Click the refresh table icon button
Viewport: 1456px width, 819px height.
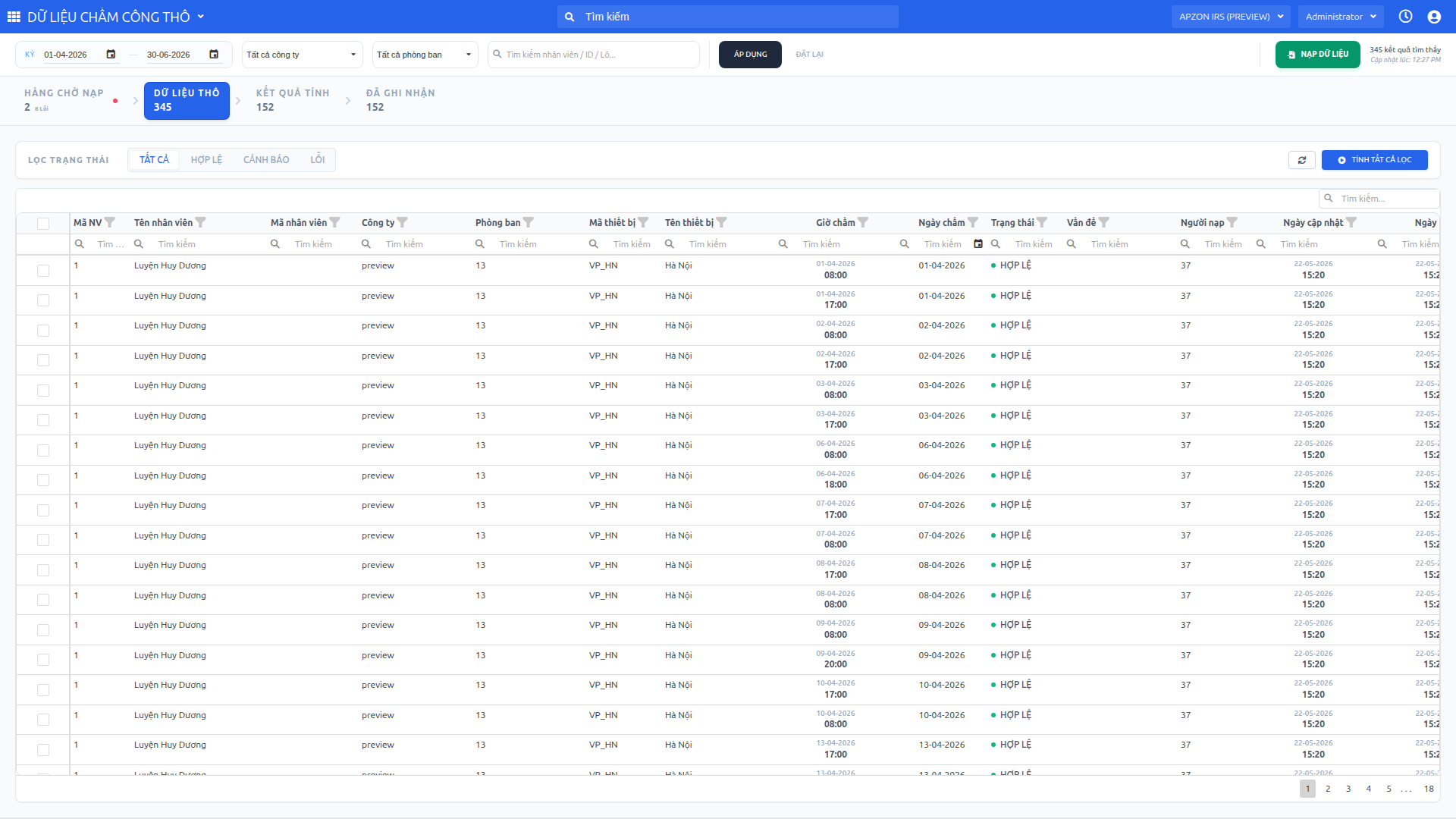[1302, 160]
